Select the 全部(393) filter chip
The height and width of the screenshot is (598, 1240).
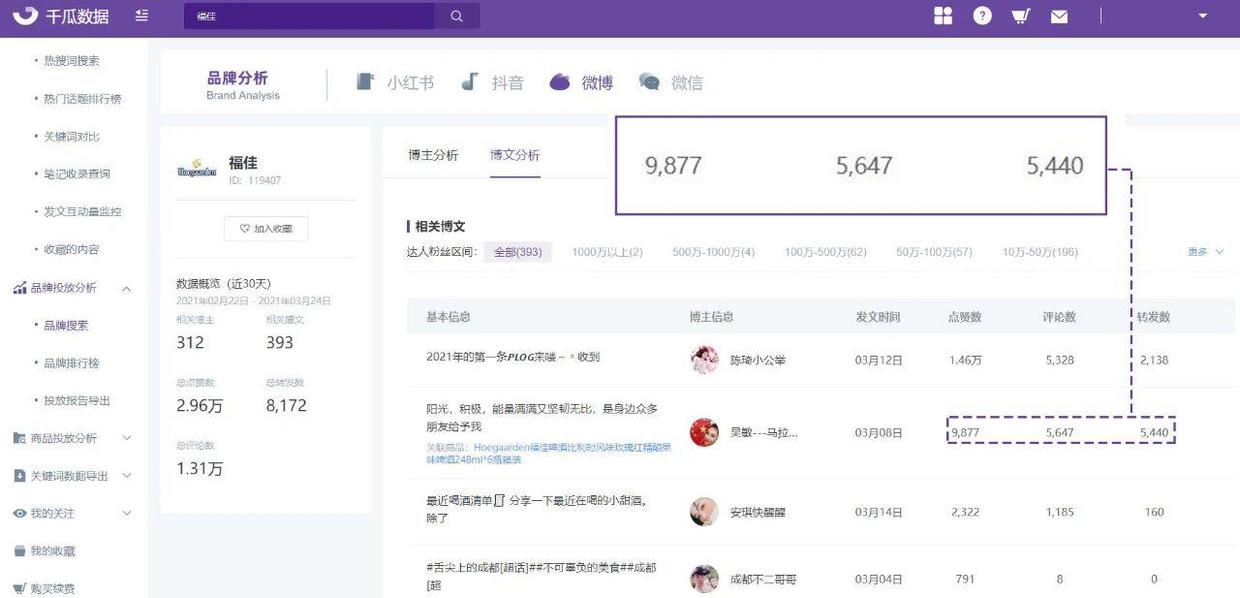(517, 252)
